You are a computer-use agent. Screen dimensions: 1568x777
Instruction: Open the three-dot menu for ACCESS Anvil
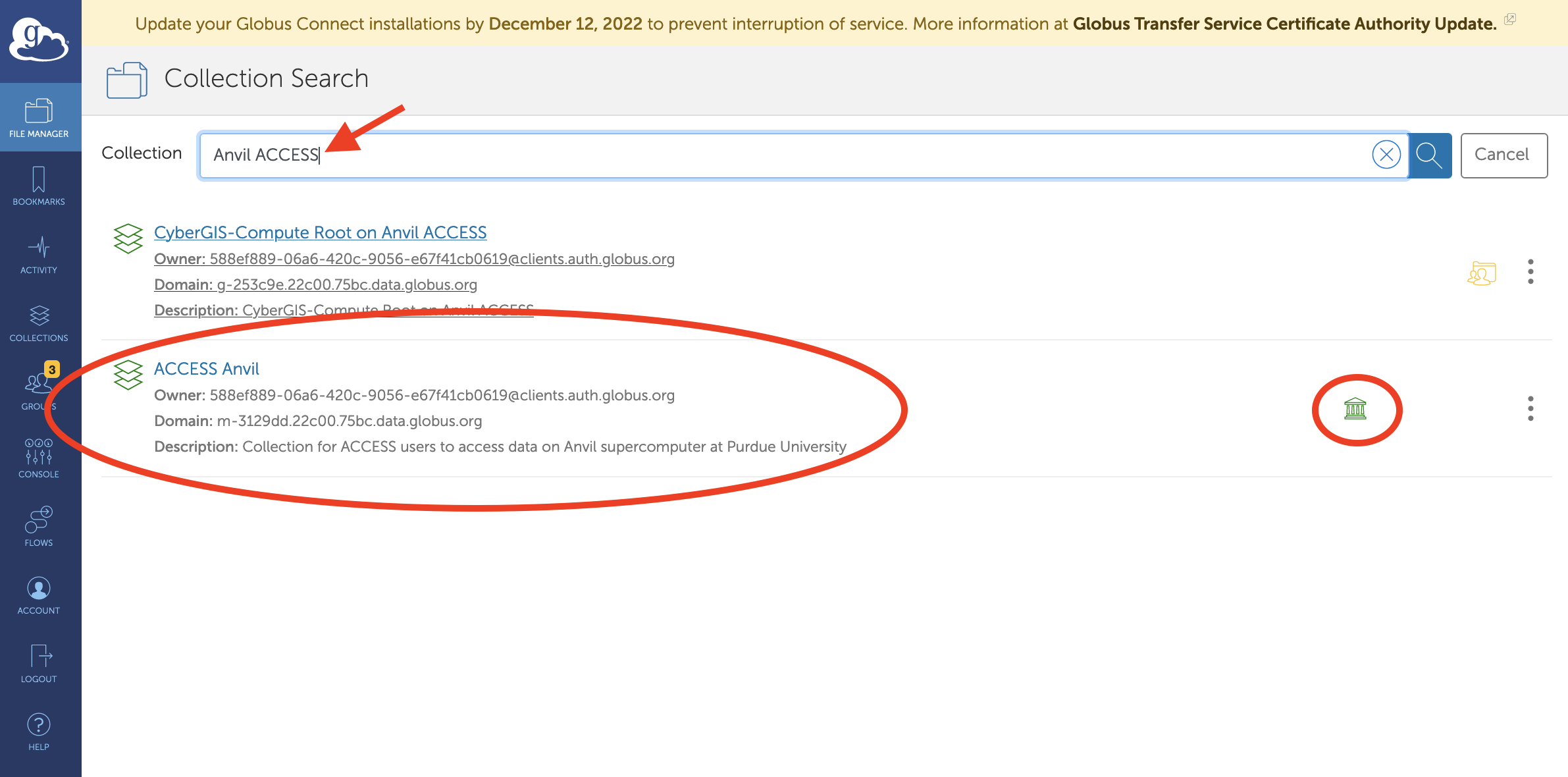pos(1530,408)
